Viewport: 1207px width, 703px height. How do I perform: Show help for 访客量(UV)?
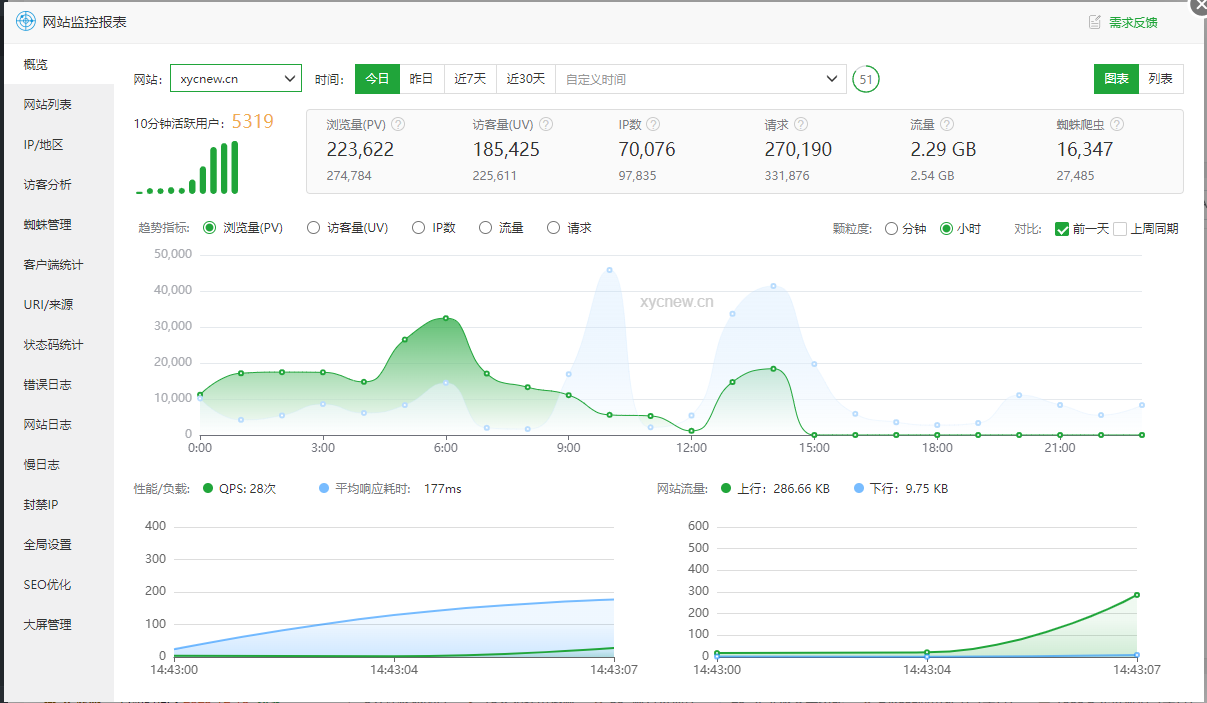[546, 125]
